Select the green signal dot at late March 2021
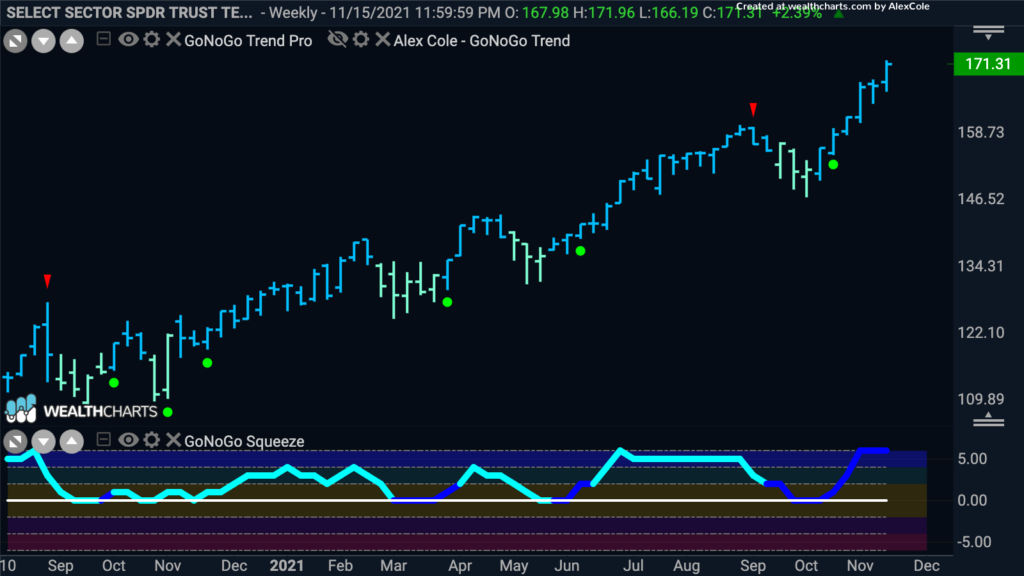 point(447,302)
